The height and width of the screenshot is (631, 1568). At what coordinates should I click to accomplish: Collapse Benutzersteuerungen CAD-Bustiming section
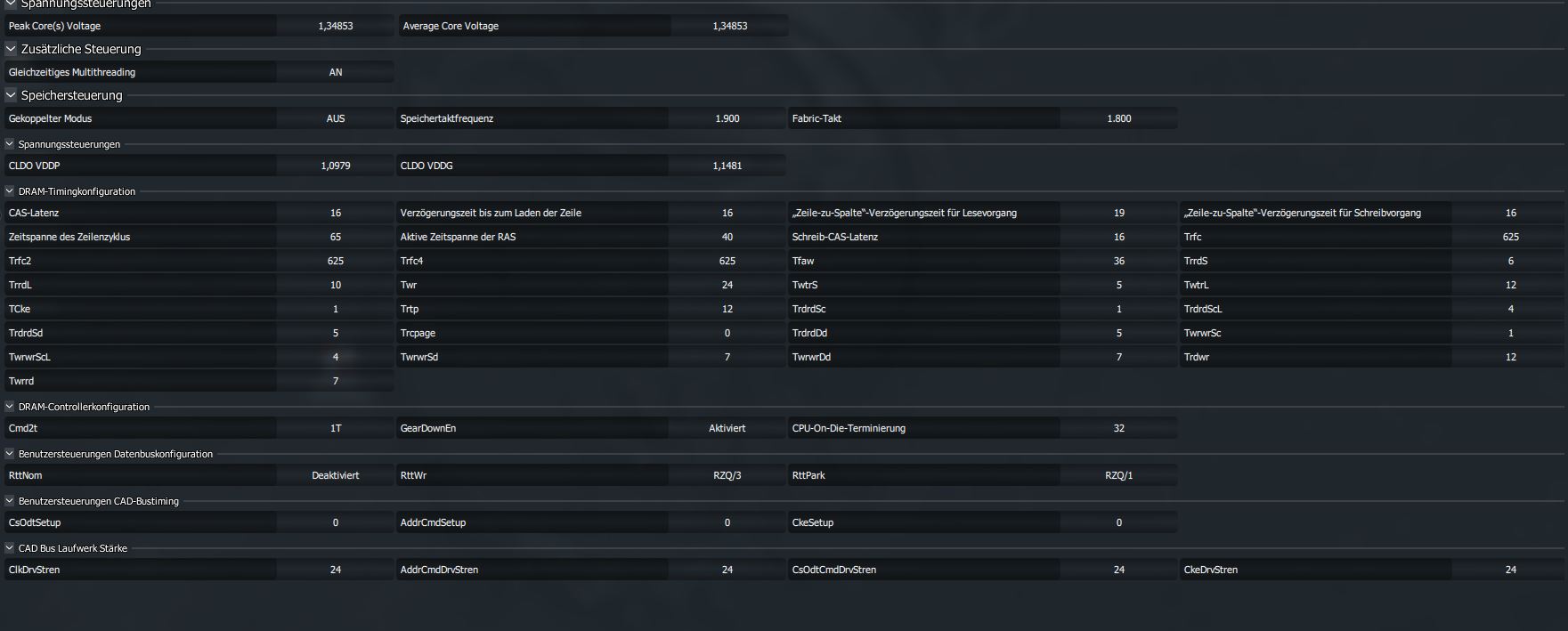click(10, 501)
